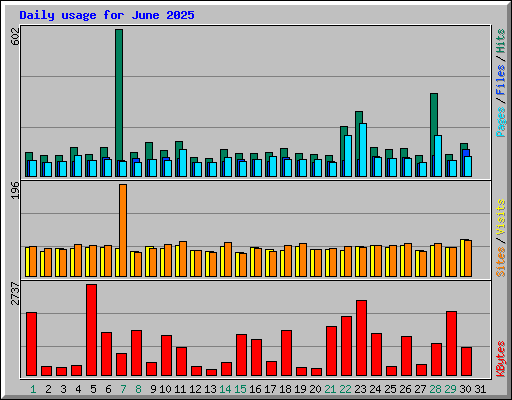
Task: Click green day label 22 on the x-axis
Action: 345,389
